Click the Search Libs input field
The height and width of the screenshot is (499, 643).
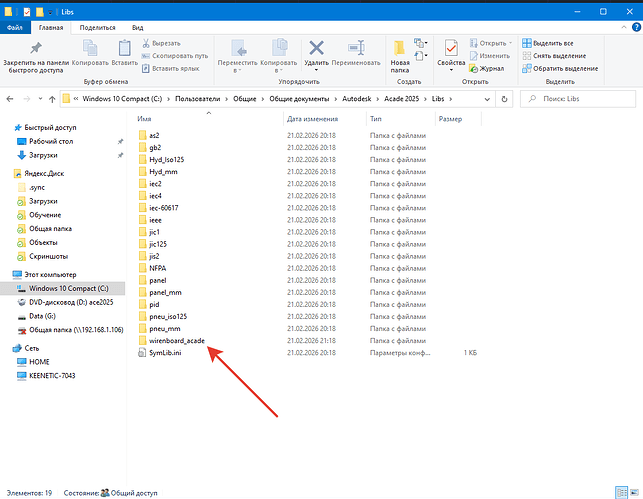tap(580, 100)
